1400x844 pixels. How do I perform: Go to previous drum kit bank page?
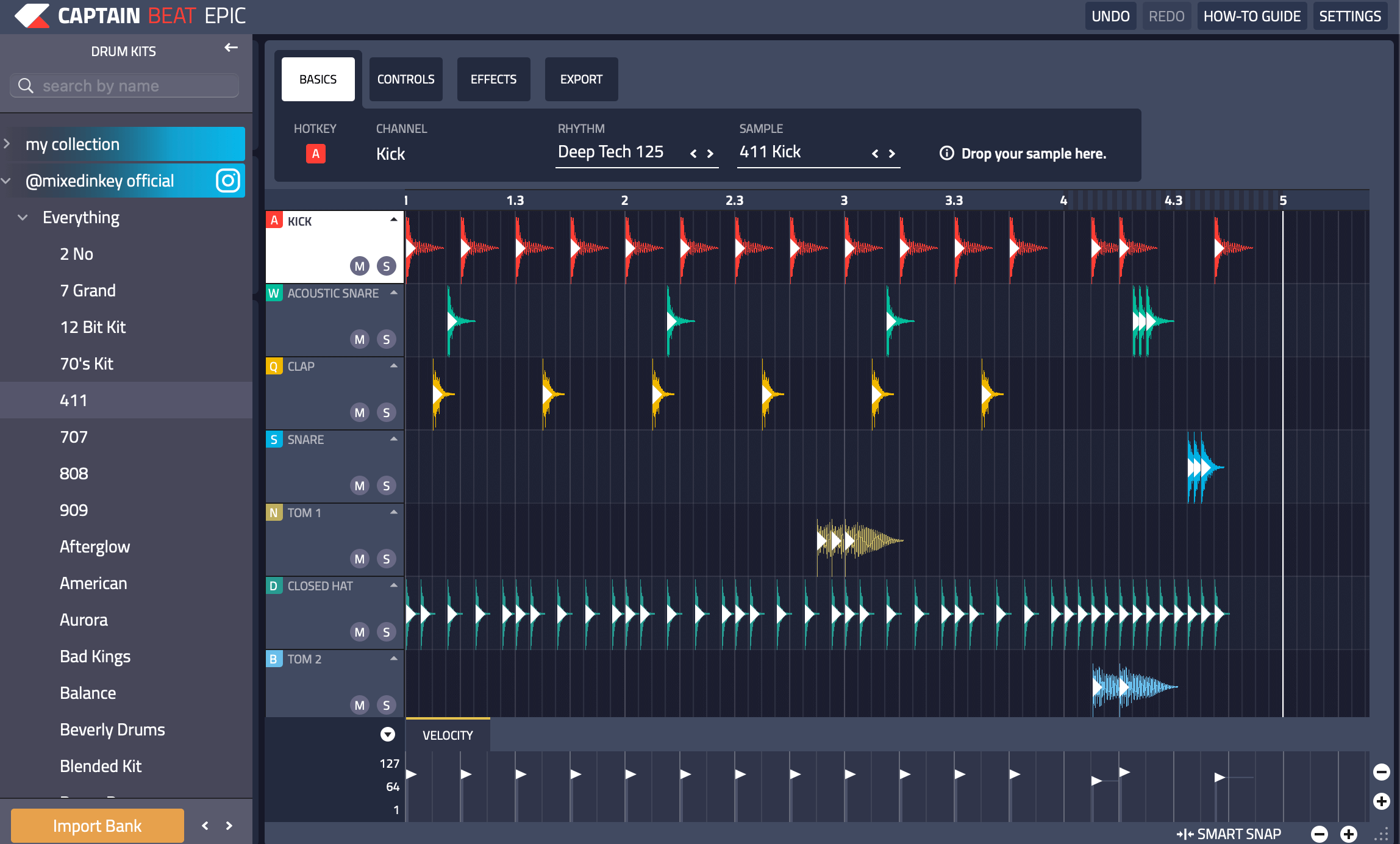click(x=205, y=826)
